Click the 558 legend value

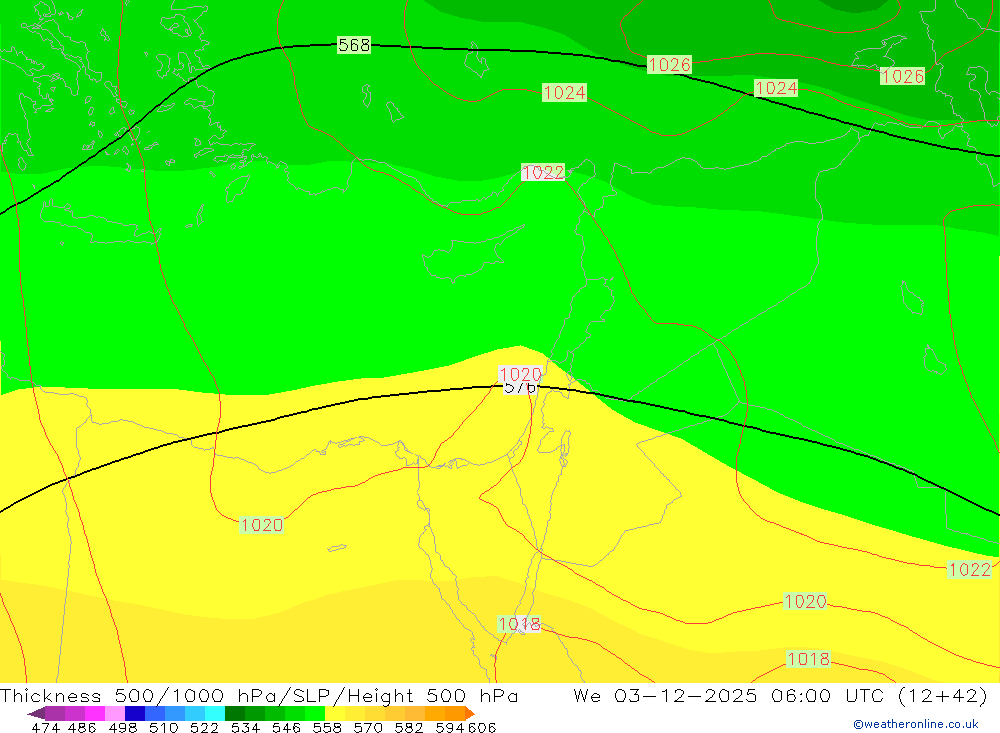pos(327,727)
